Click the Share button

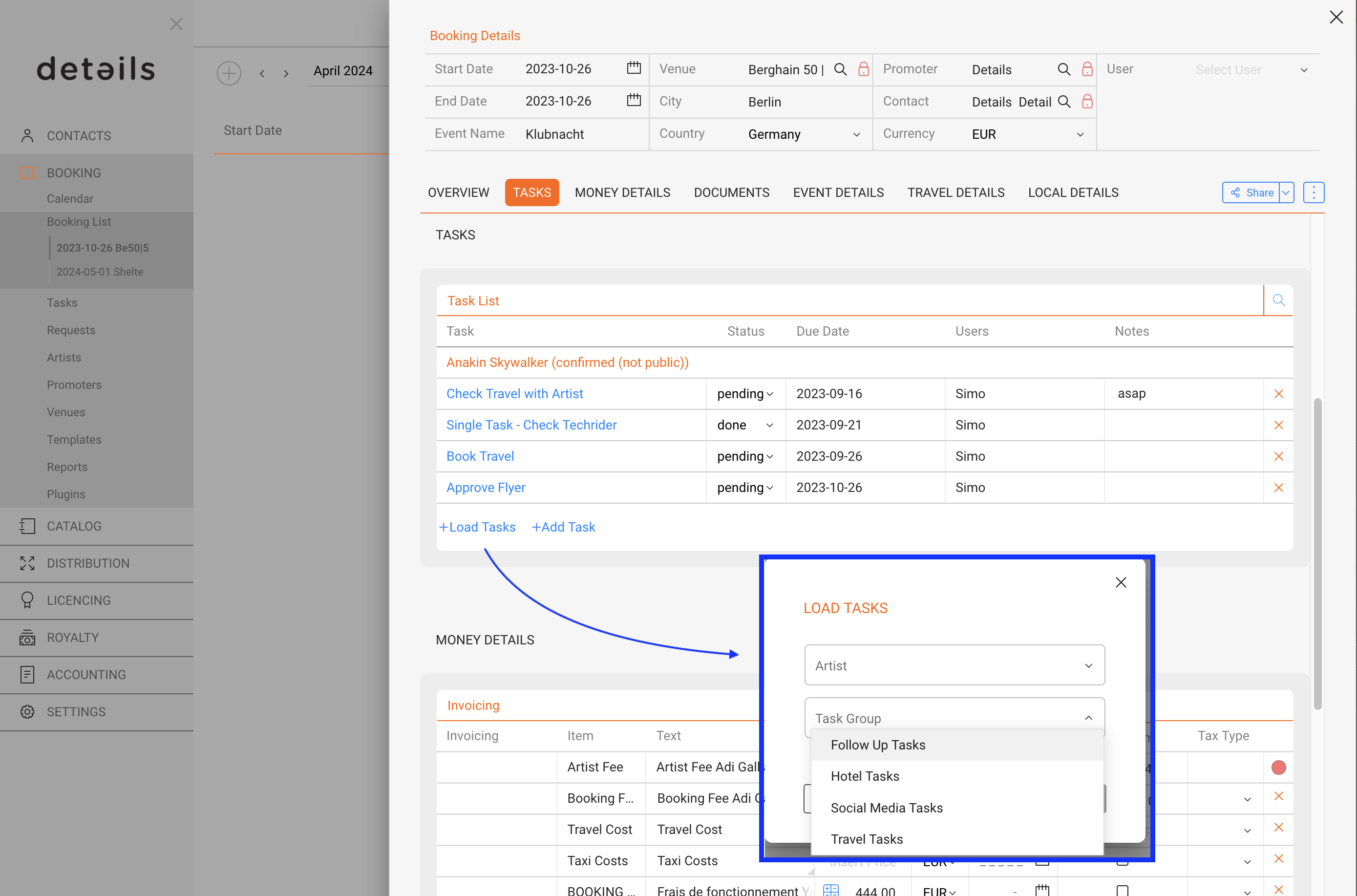coord(1251,192)
